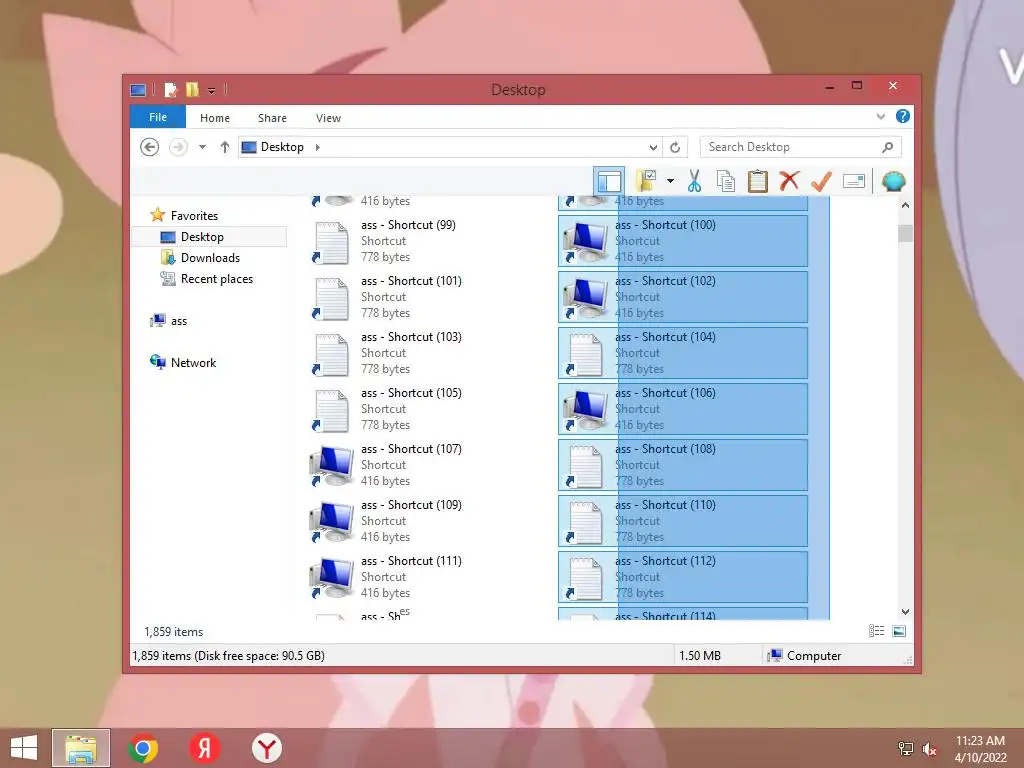Switch to Details view layout icon
Screen dimensions: 1024x768
(x=876, y=631)
